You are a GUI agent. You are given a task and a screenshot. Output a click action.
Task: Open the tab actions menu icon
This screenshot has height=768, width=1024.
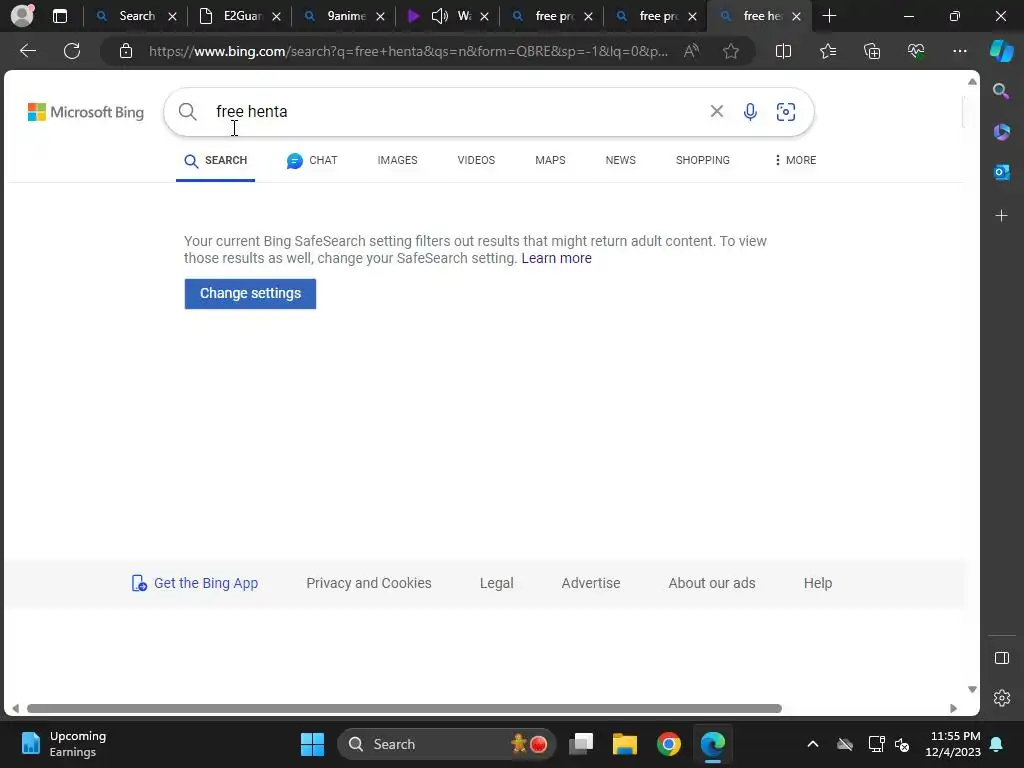pos(60,16)
